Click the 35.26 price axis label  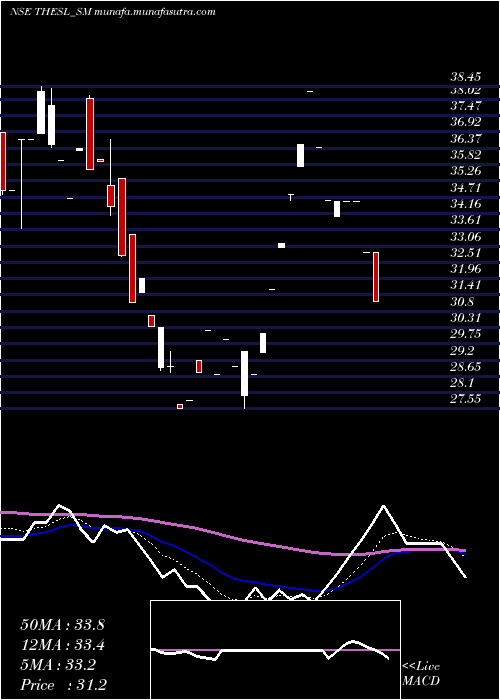(x=466, y=171)
